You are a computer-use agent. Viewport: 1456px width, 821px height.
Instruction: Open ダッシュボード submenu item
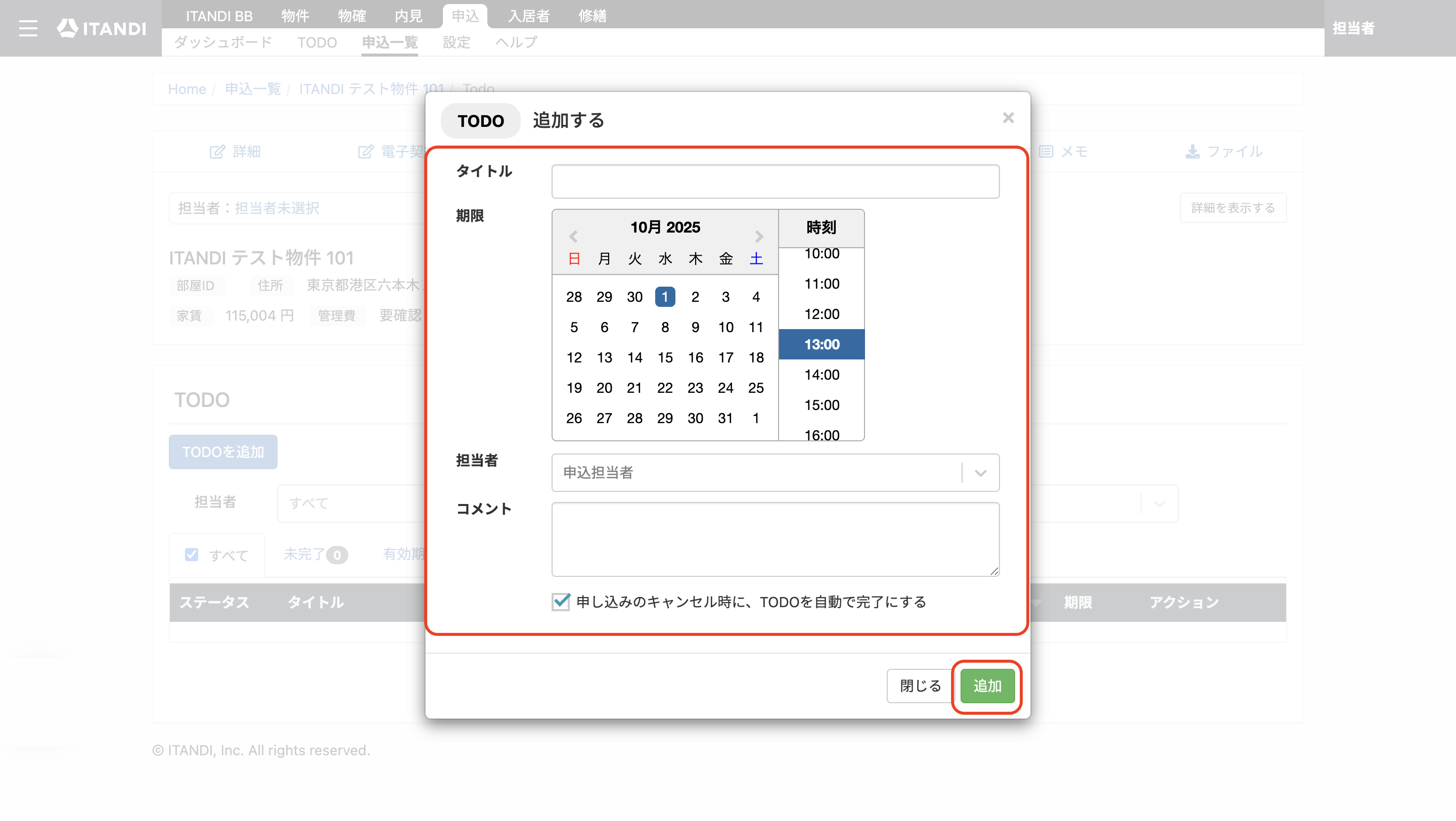coord(222,42)
